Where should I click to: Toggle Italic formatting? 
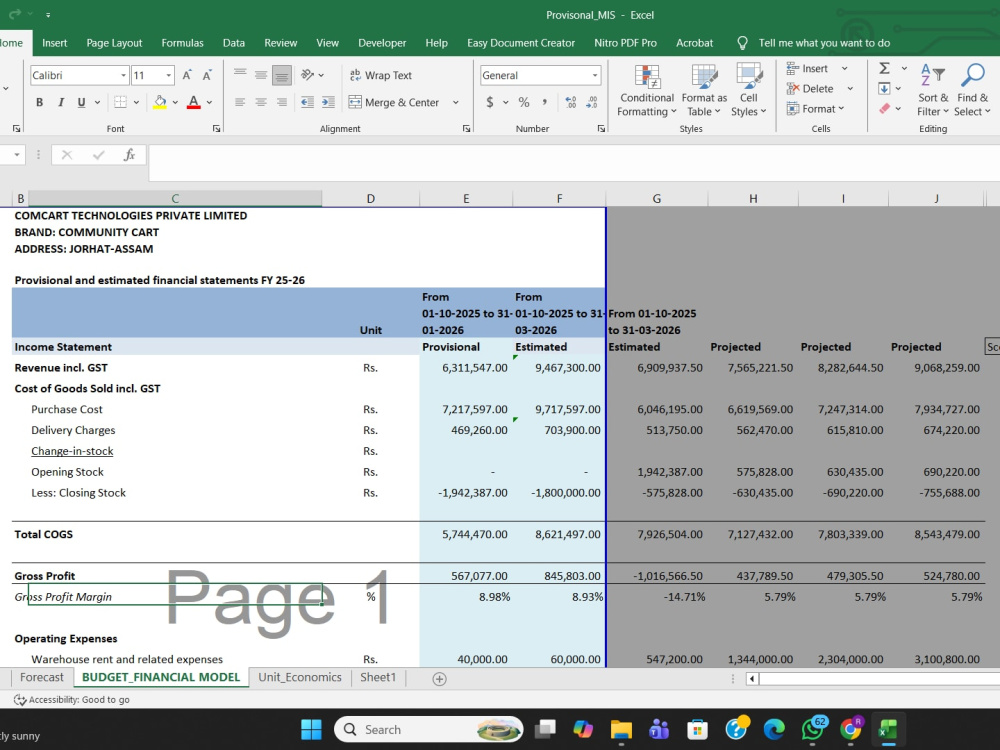click(61, 102)
